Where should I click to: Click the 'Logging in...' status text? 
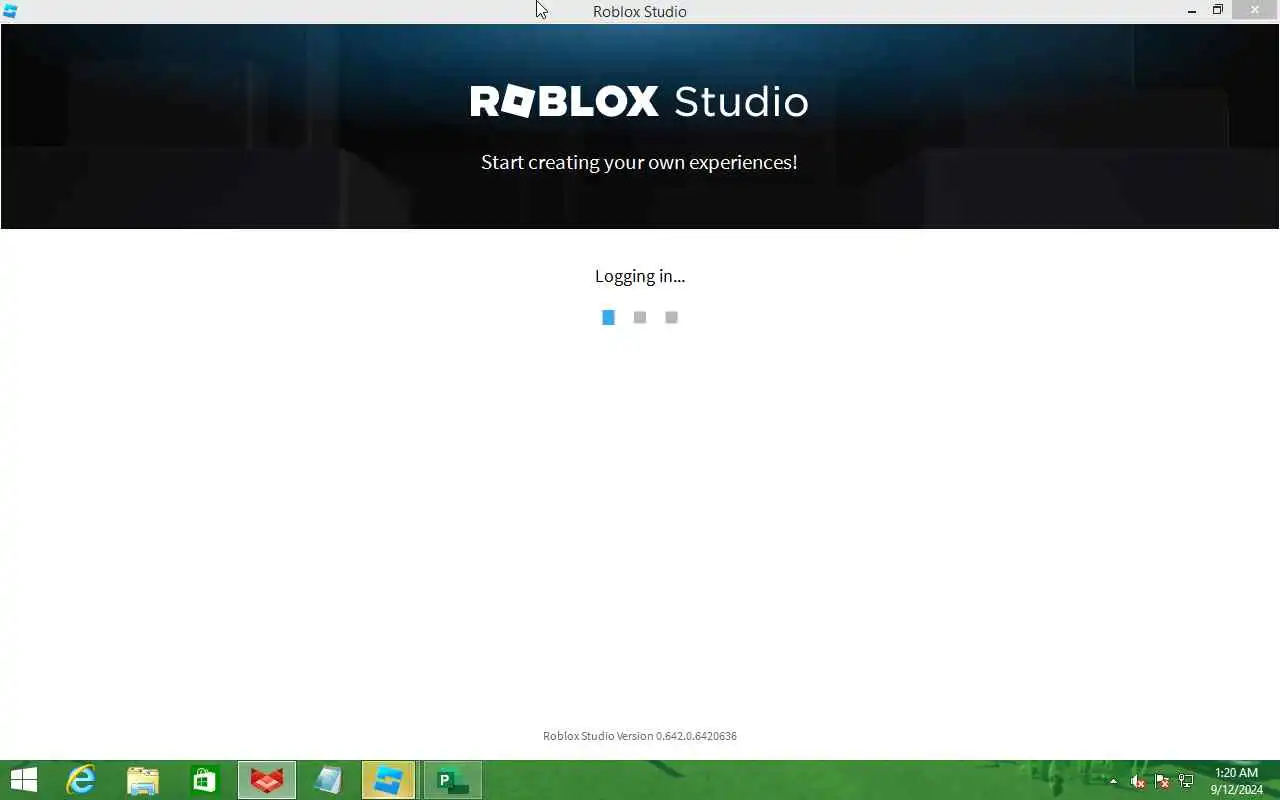pyautogui.click(x=640, y=276)
